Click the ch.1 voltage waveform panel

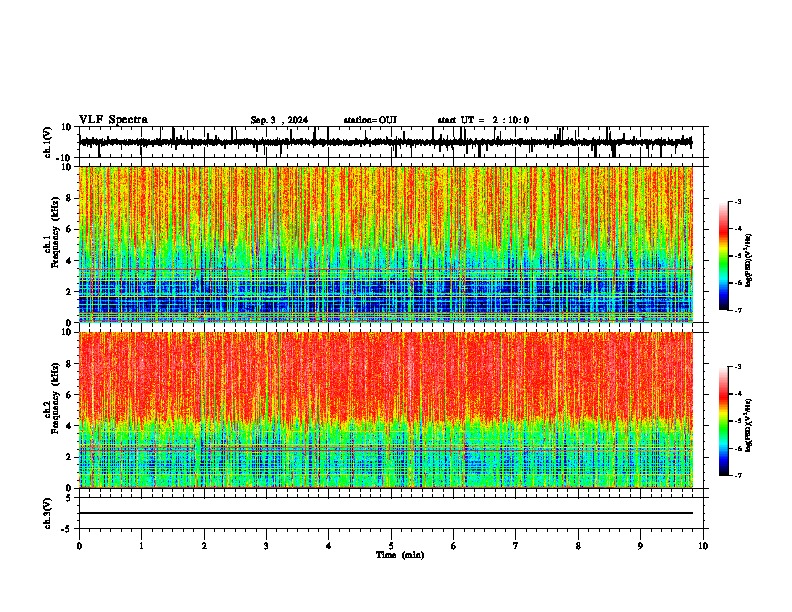point(391,142)
